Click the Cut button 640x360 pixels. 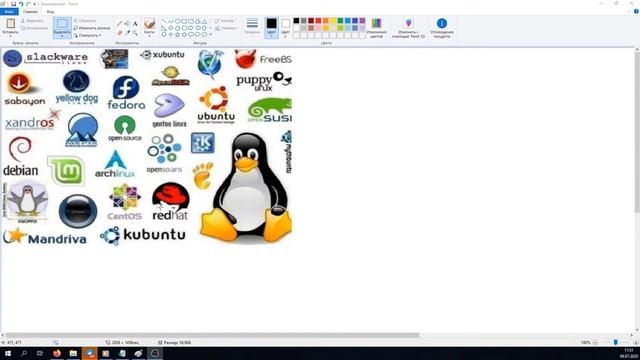32,20
